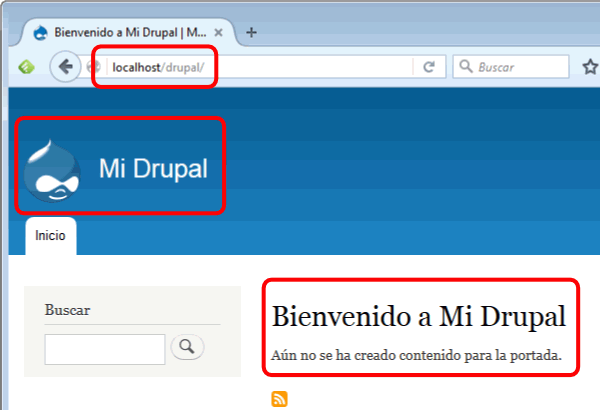Image resolution: width=600 pixels, height=410 pixels.
Task: Reload the page with the refresh icon
Action: (429, 67)
